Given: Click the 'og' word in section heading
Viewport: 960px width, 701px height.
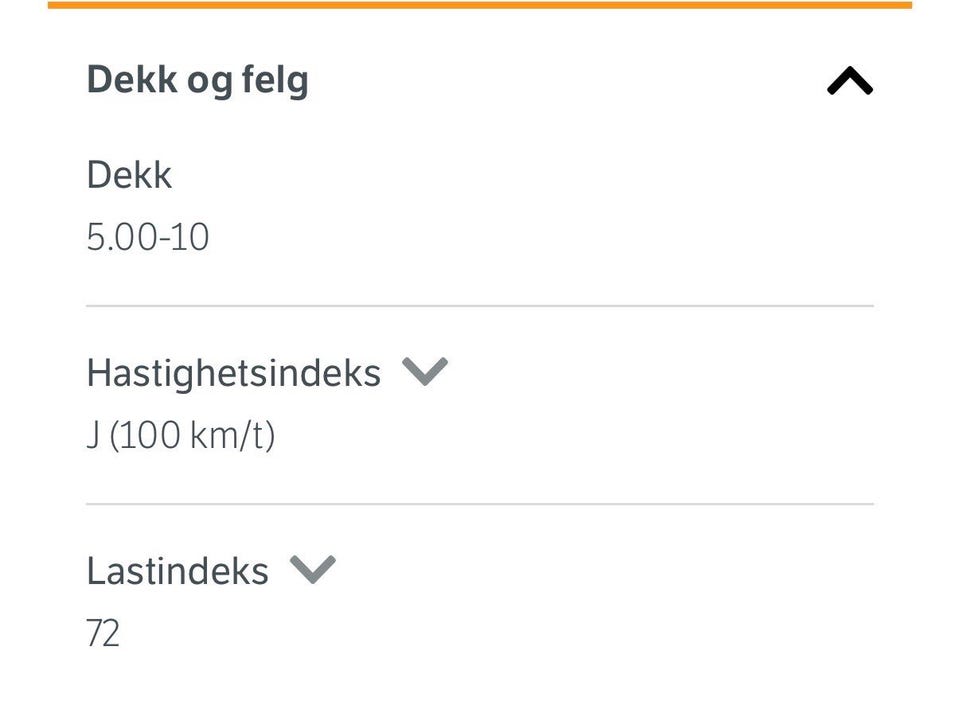Looking at the screenshot, I should [x=209, y=82].
